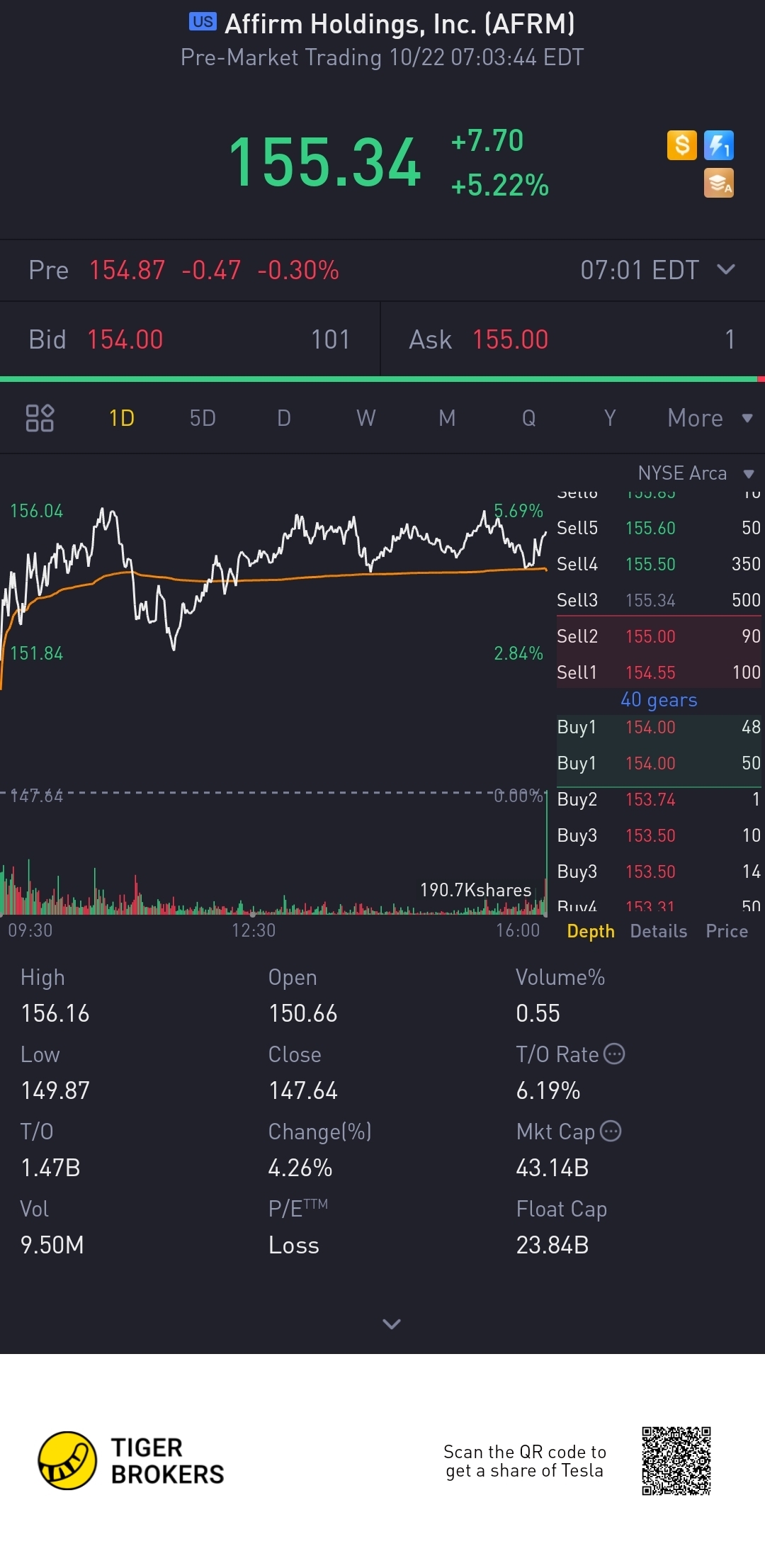Tap the Tesla share QR code

click(x=676, y=1461)
